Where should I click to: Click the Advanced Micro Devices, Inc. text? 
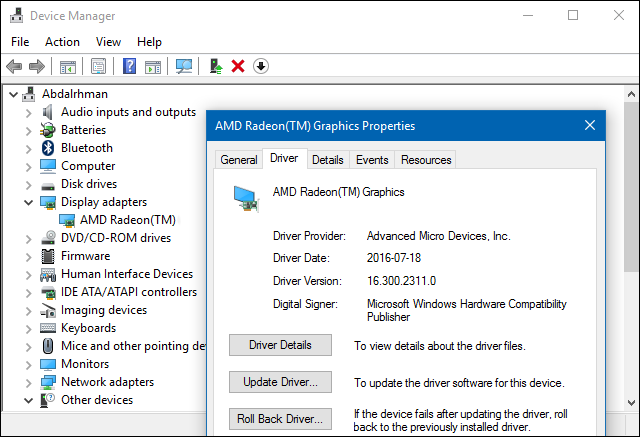click(438, 236)
